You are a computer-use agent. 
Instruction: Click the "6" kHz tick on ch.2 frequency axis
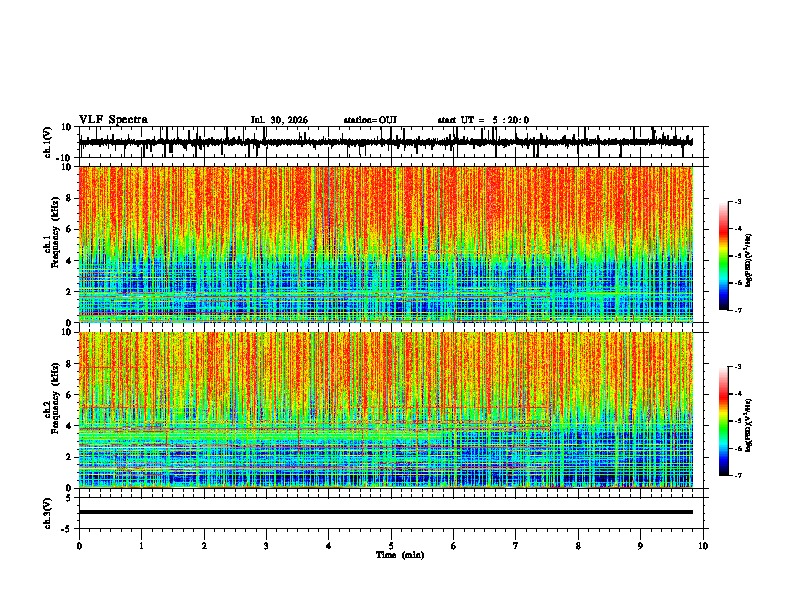pos(69,395)
